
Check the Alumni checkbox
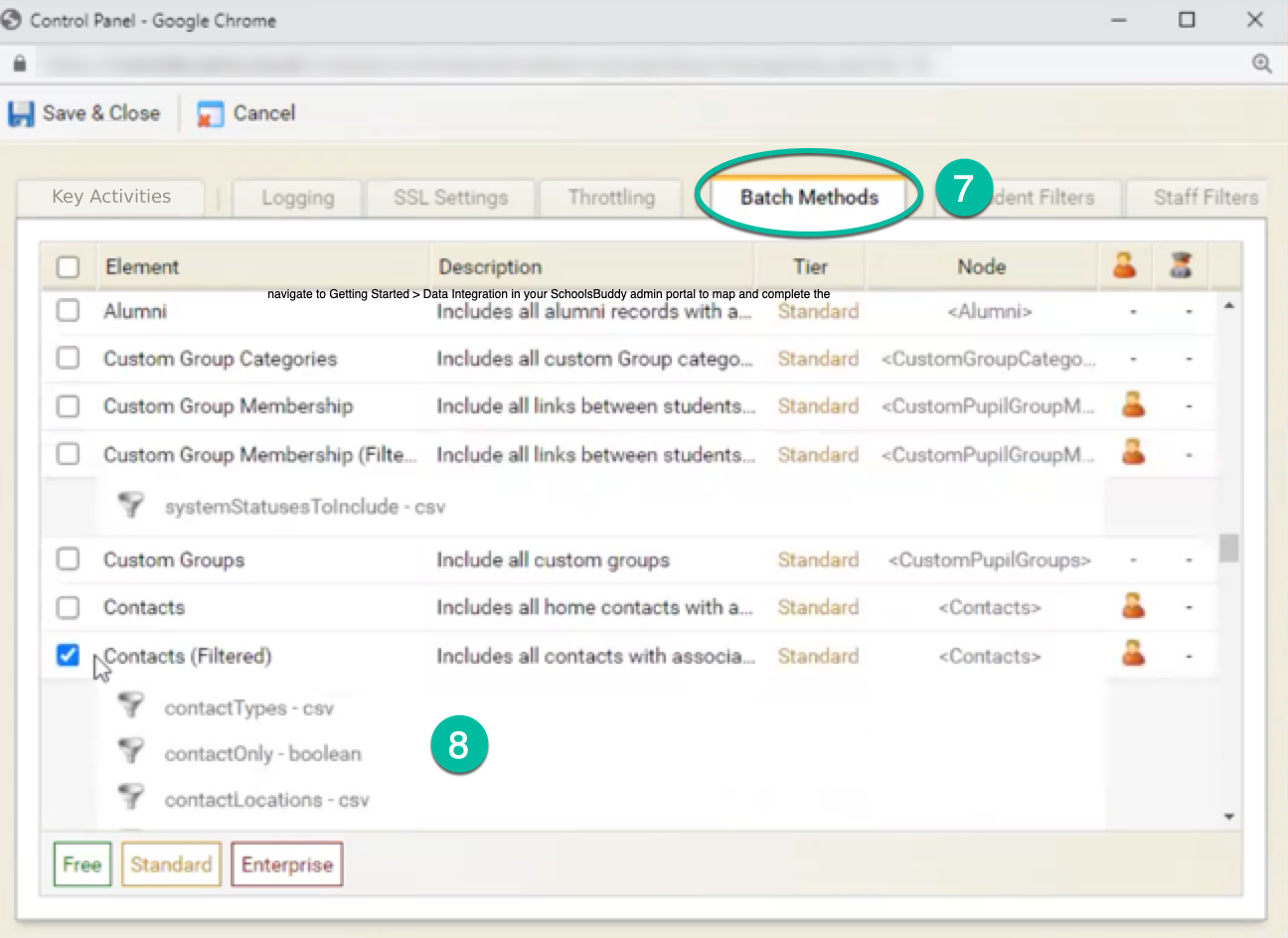point(68,310)
